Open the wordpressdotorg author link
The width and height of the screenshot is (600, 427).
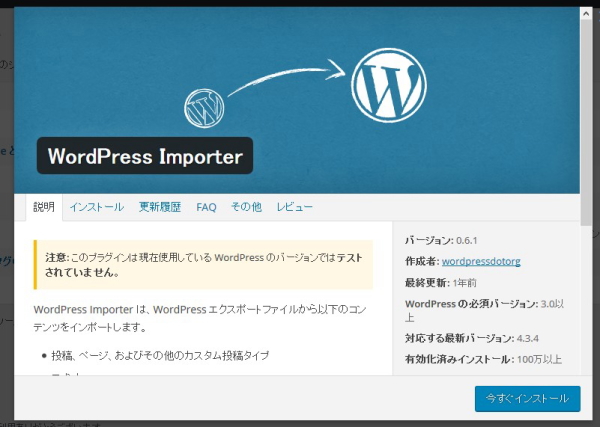coord(481,261)
